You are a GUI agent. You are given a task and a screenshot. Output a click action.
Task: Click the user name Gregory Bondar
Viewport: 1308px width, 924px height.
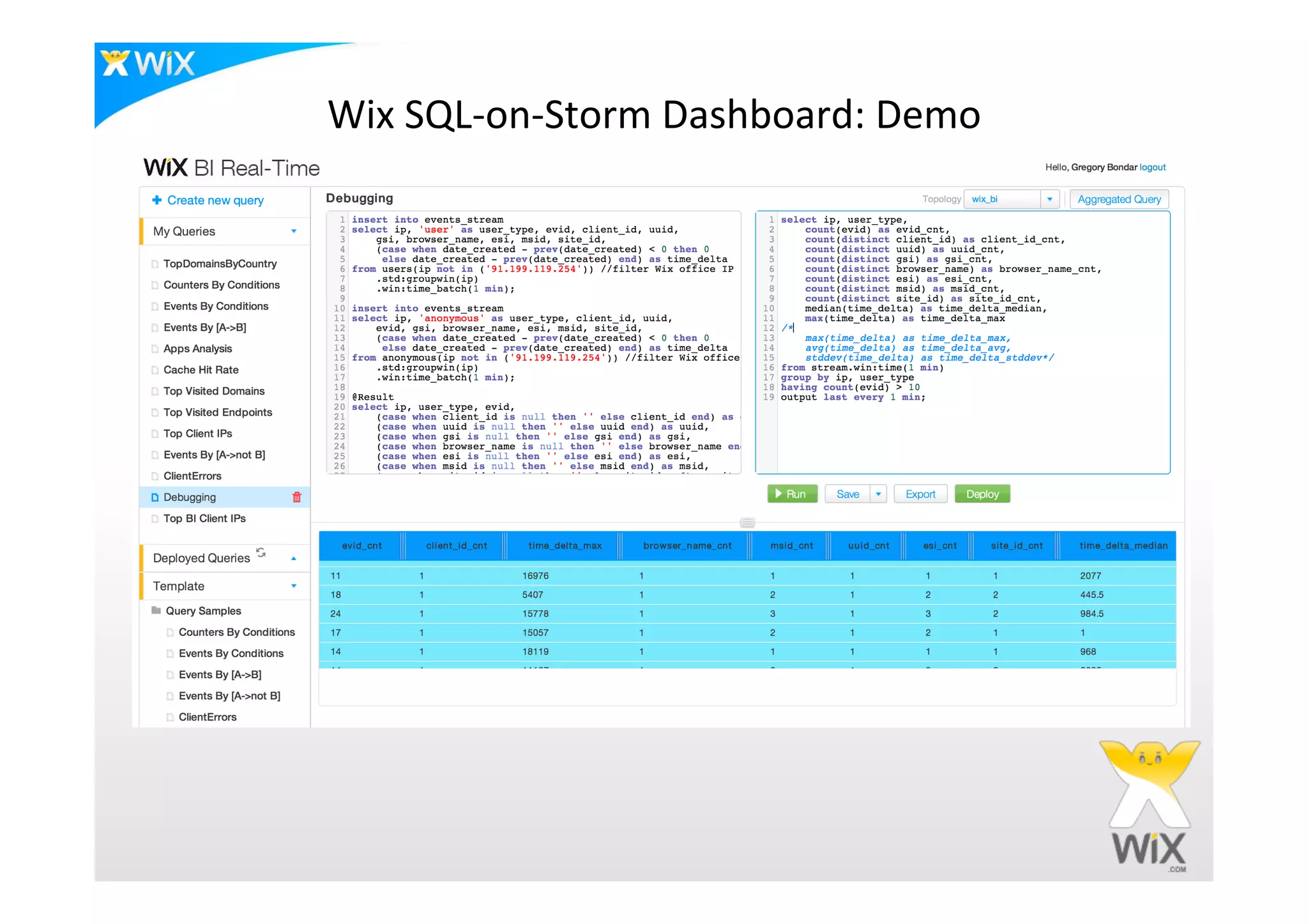pyautogui.click(x=1104, y=167)
